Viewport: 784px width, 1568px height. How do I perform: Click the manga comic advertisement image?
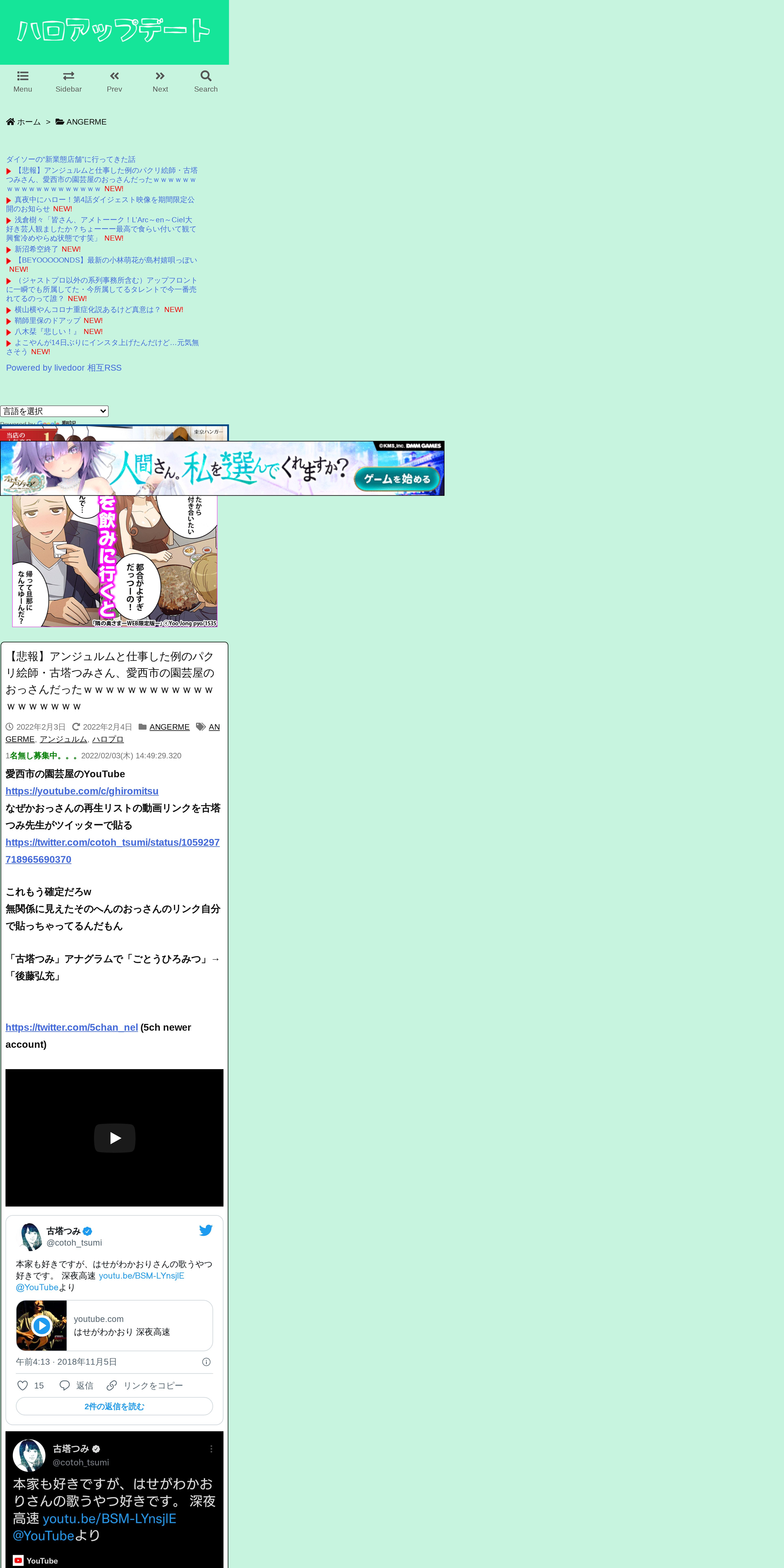point(114,561)
